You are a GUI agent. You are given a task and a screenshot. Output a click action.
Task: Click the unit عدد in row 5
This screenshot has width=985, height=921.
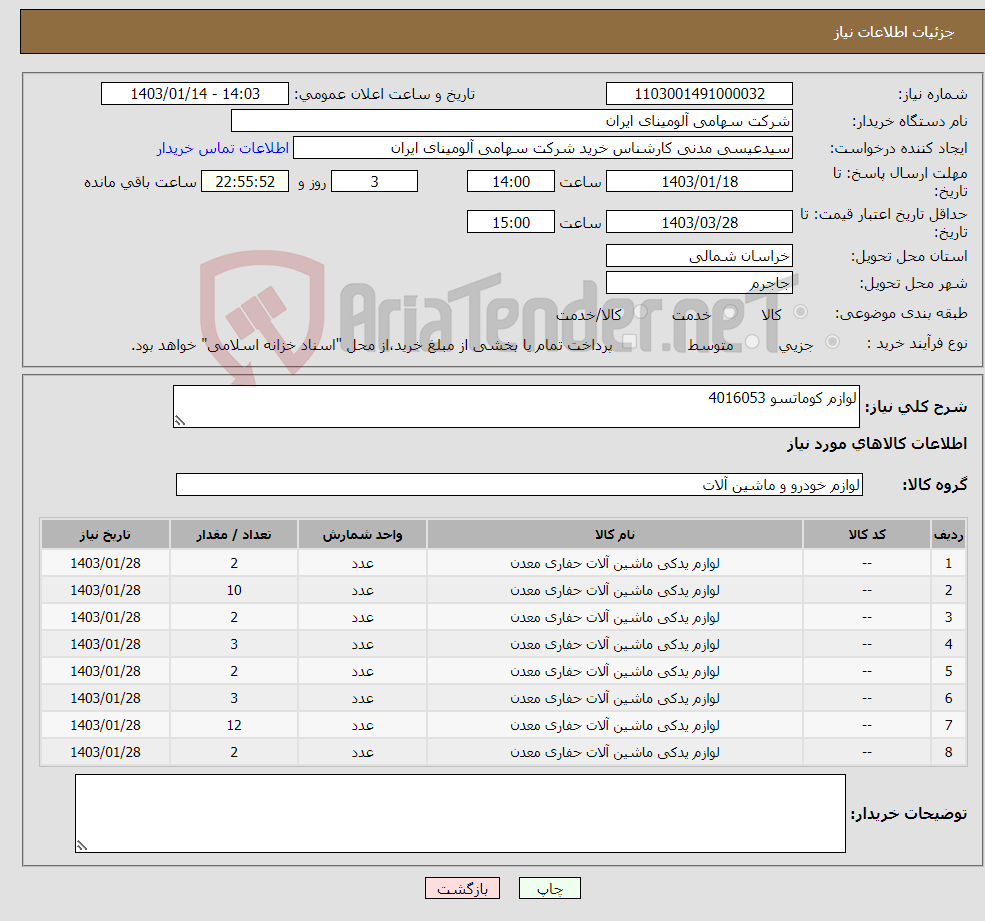pos(362,672)
